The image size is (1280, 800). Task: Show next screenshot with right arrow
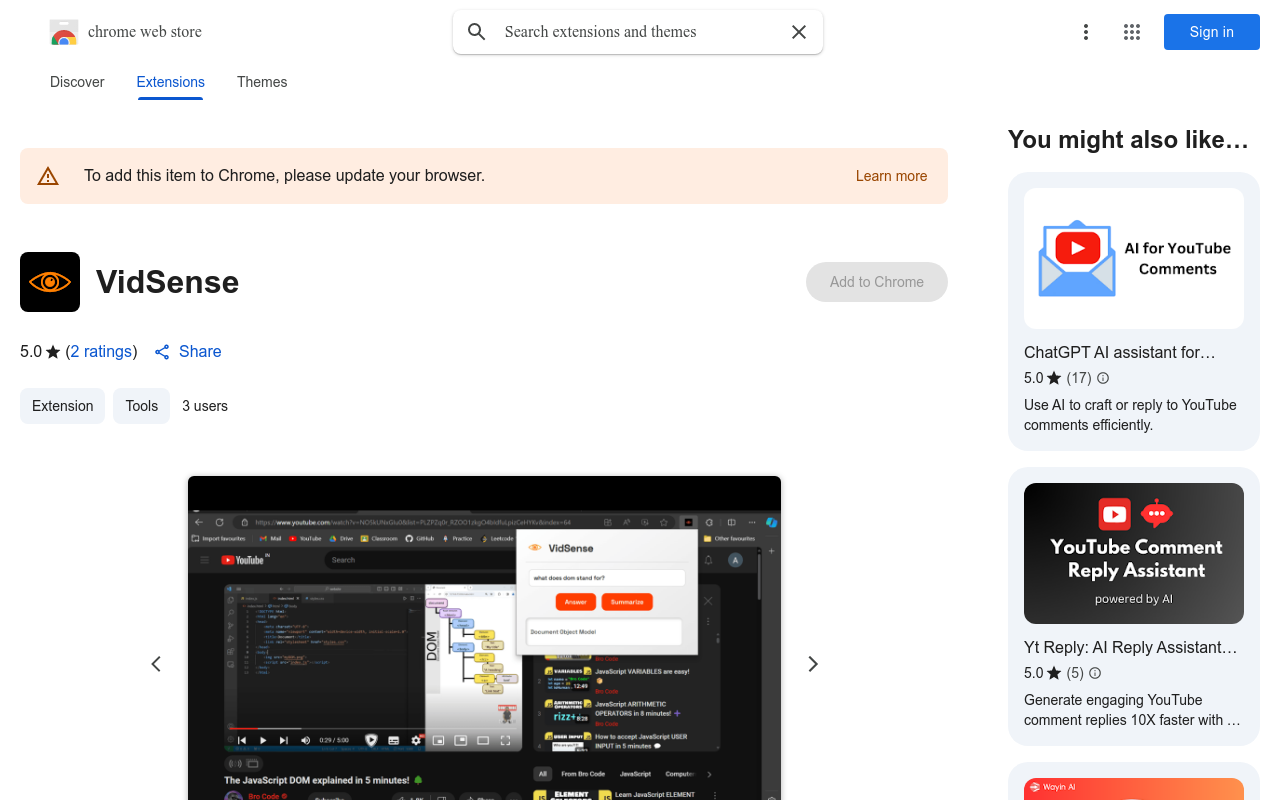(813, 664)
